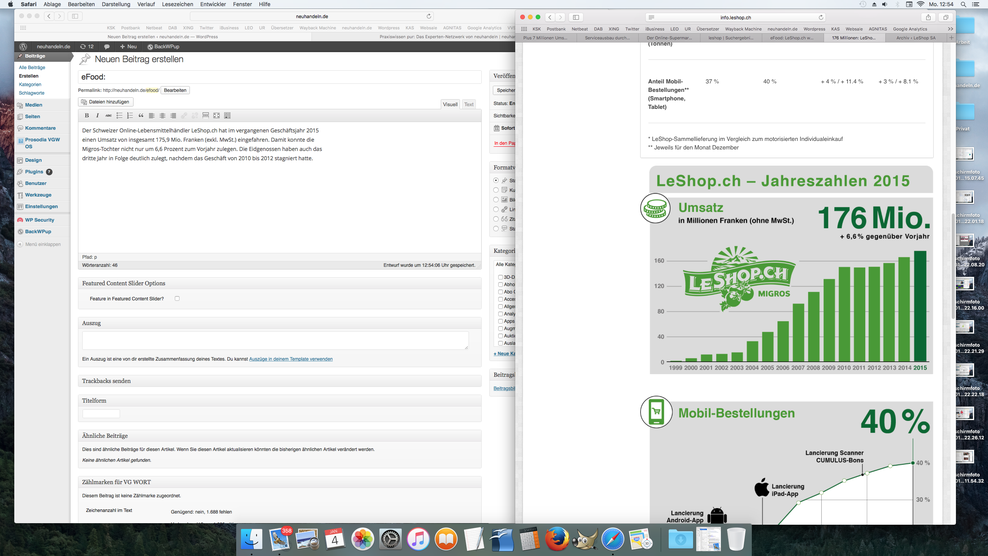988x556 pixels.
Task: Open BackWPup in the admin bar
Action: pos(163,47)
